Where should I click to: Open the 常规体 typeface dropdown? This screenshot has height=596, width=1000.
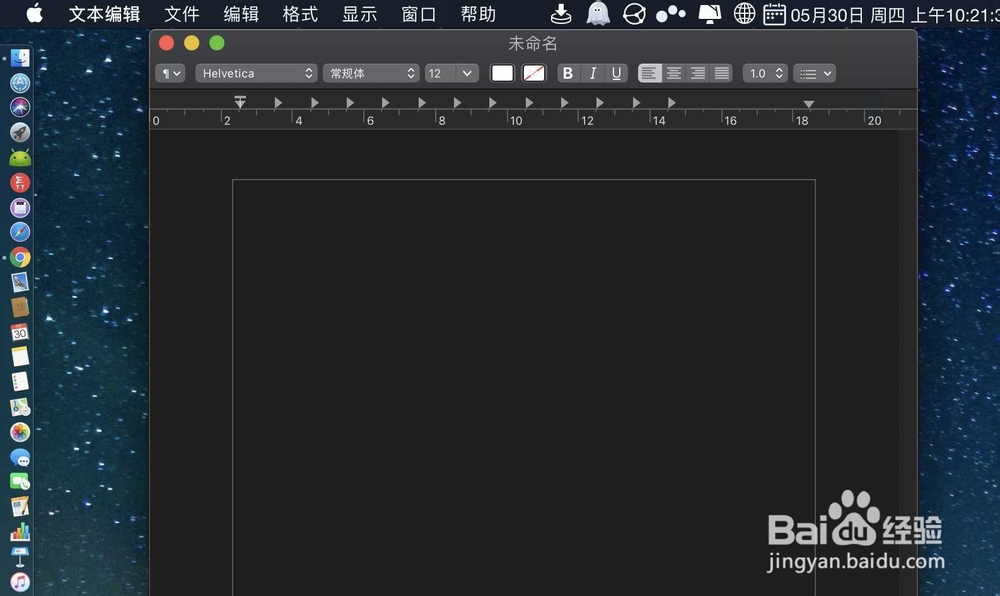371,73
